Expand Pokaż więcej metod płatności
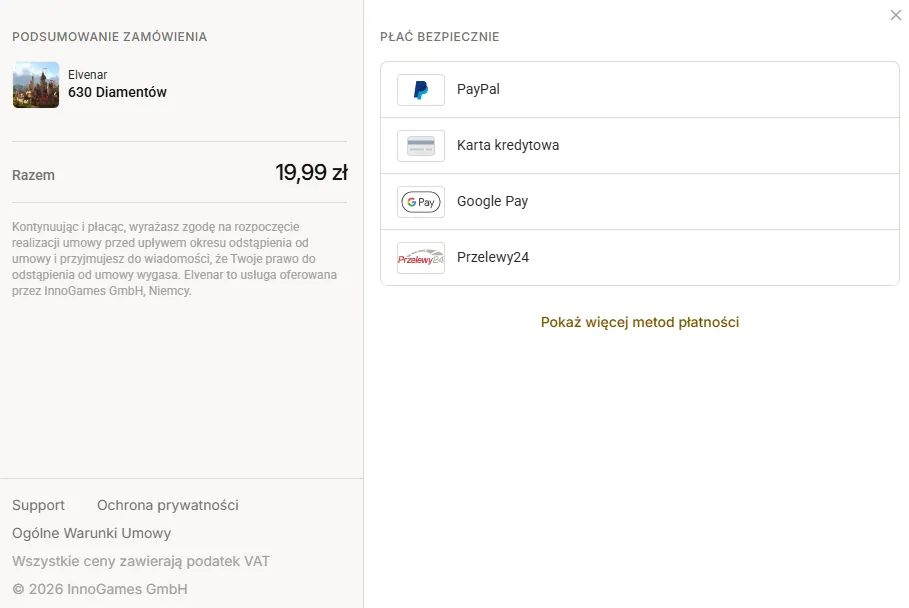The image size is (909, 608). click(x=639, y=322)
